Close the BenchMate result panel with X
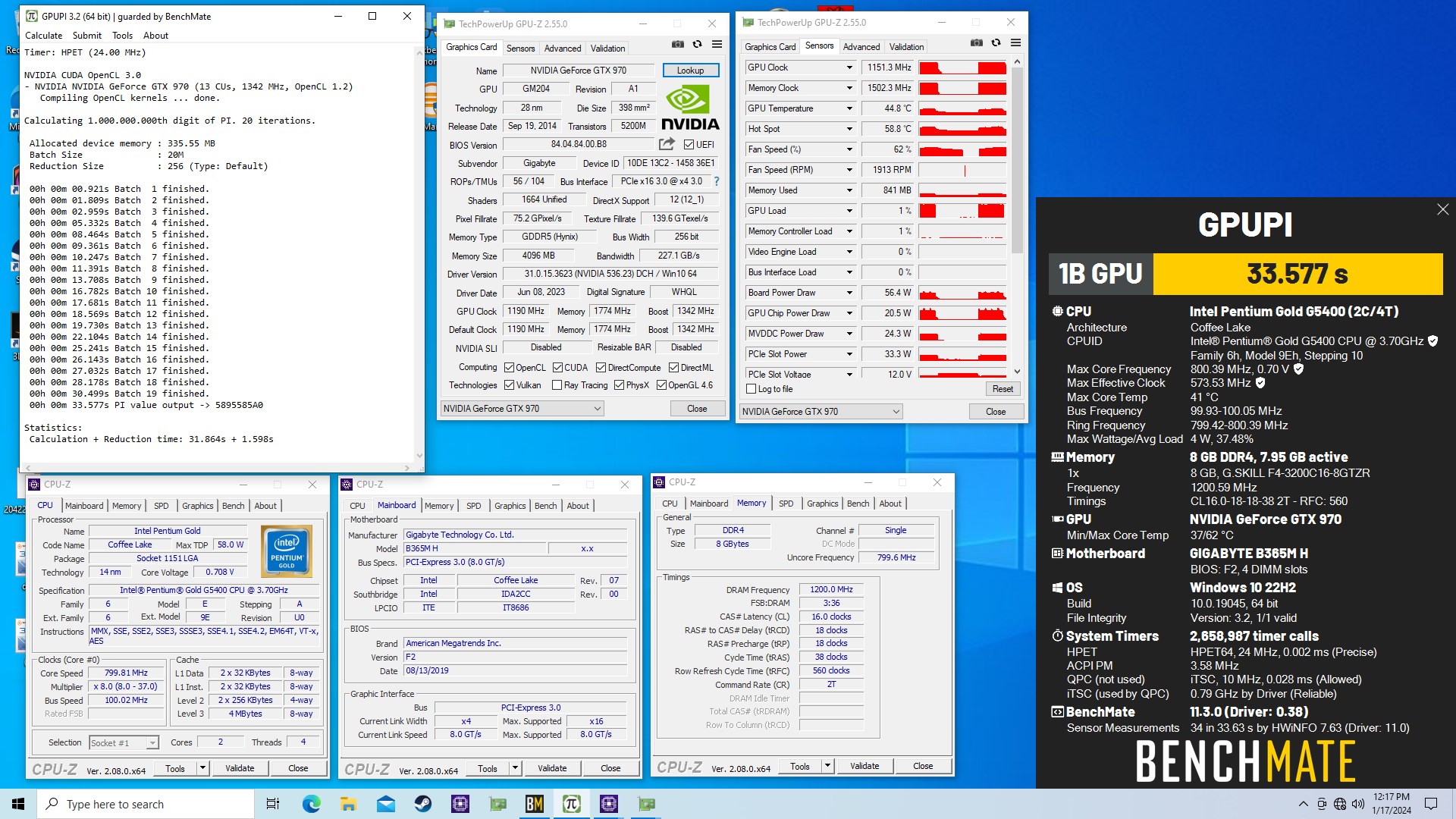 [x=1442, y=209]
